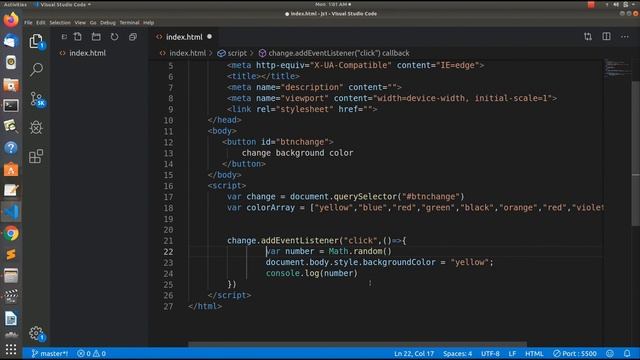Collapse all folders in explorer icon
The width and height of the screenshot is (640, 360).
(133, 37)
